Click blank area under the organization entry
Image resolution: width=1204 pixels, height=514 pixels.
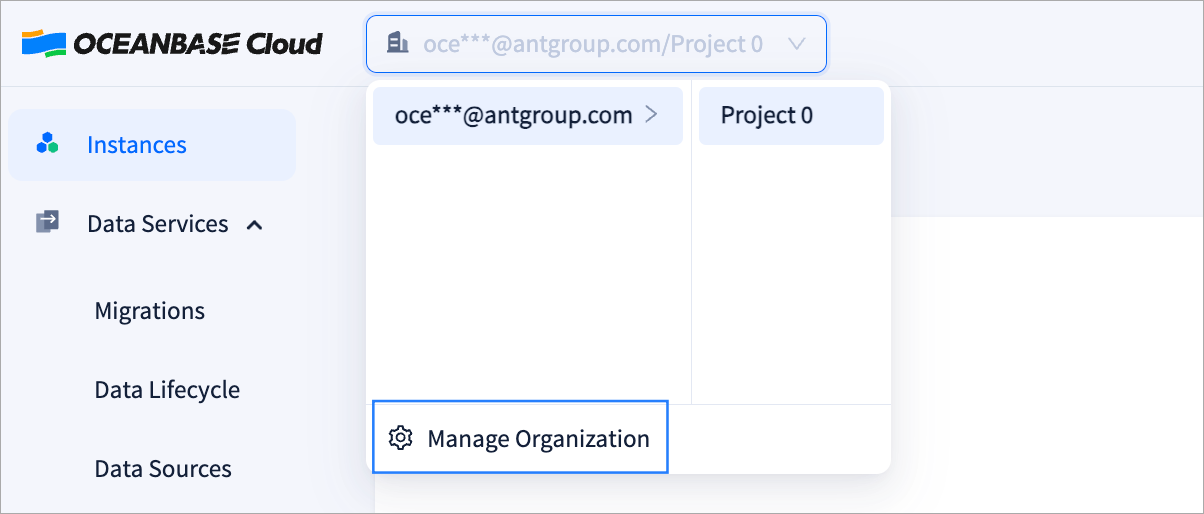pos(528,270)
